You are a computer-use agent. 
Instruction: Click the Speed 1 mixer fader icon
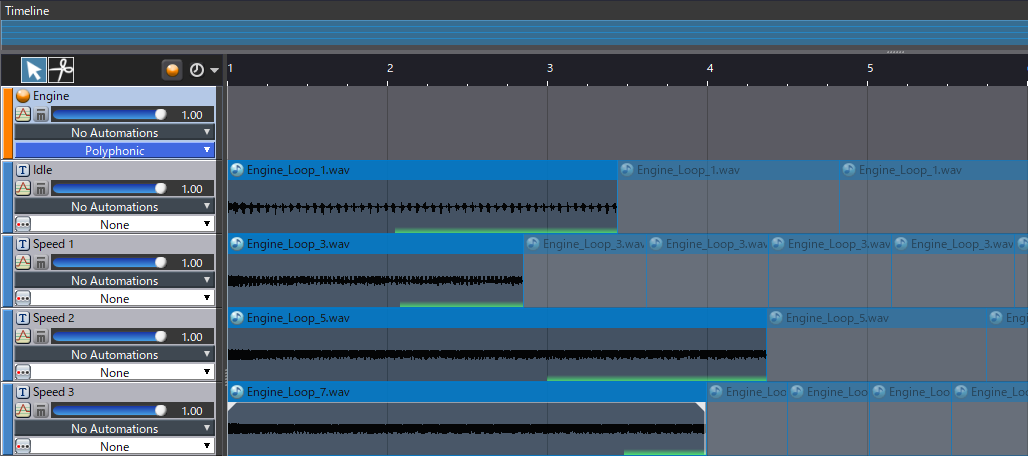[x=41, y=263]
